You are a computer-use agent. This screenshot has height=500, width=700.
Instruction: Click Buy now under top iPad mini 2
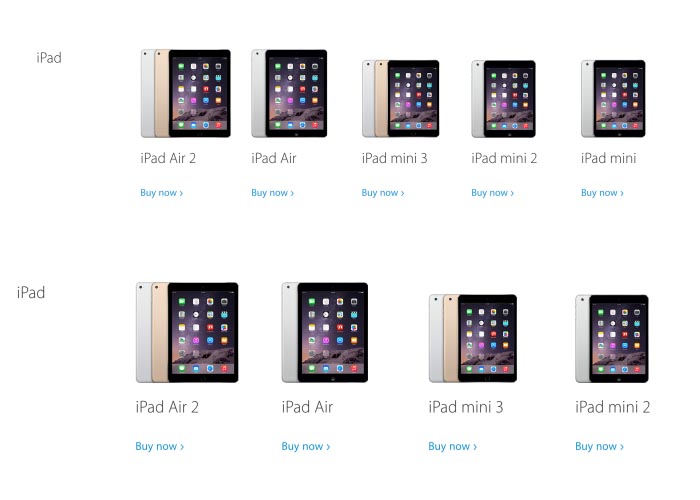pos(492,193)
